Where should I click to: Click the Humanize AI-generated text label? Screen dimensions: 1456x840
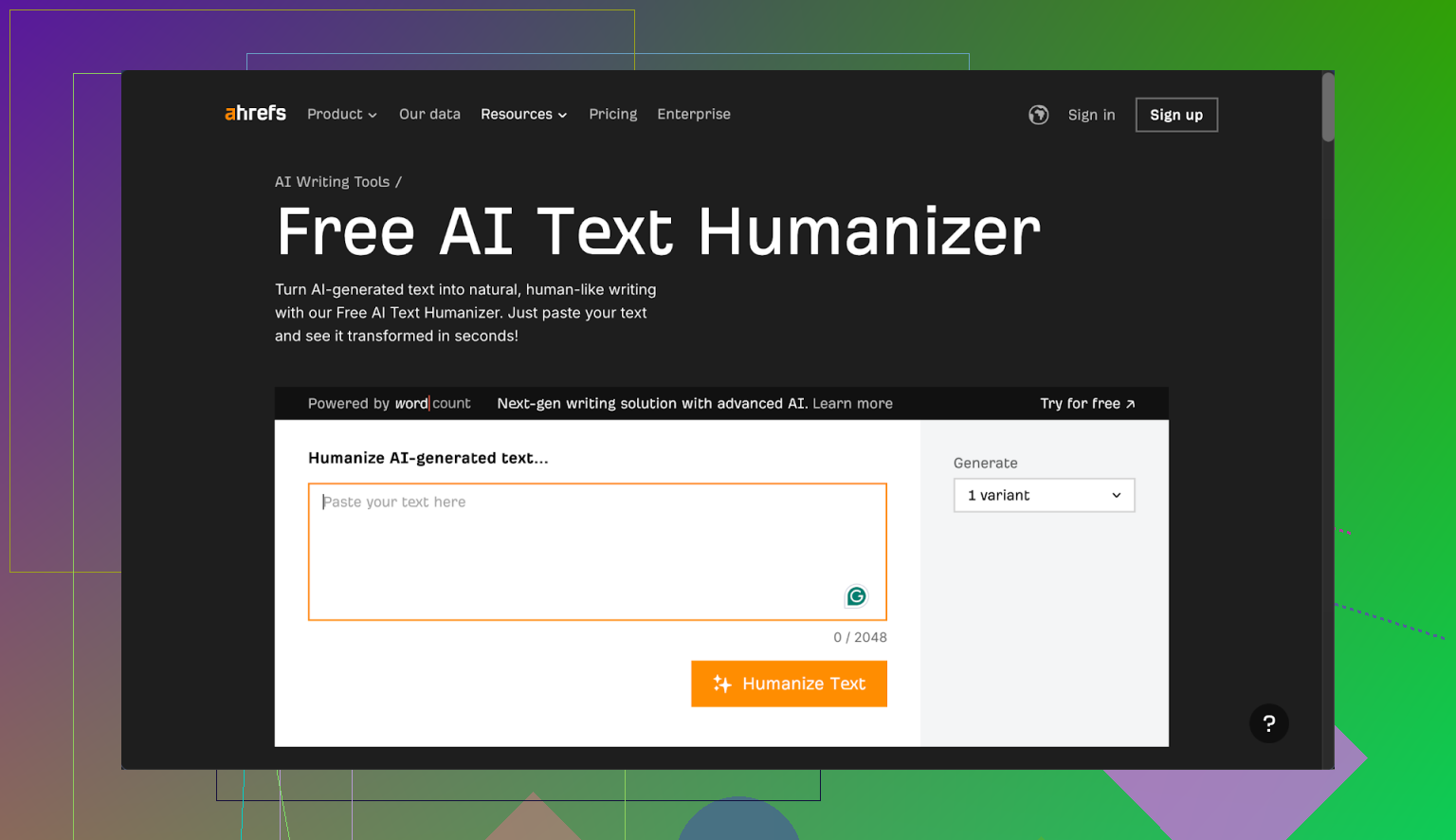click(x=428, y=458)
